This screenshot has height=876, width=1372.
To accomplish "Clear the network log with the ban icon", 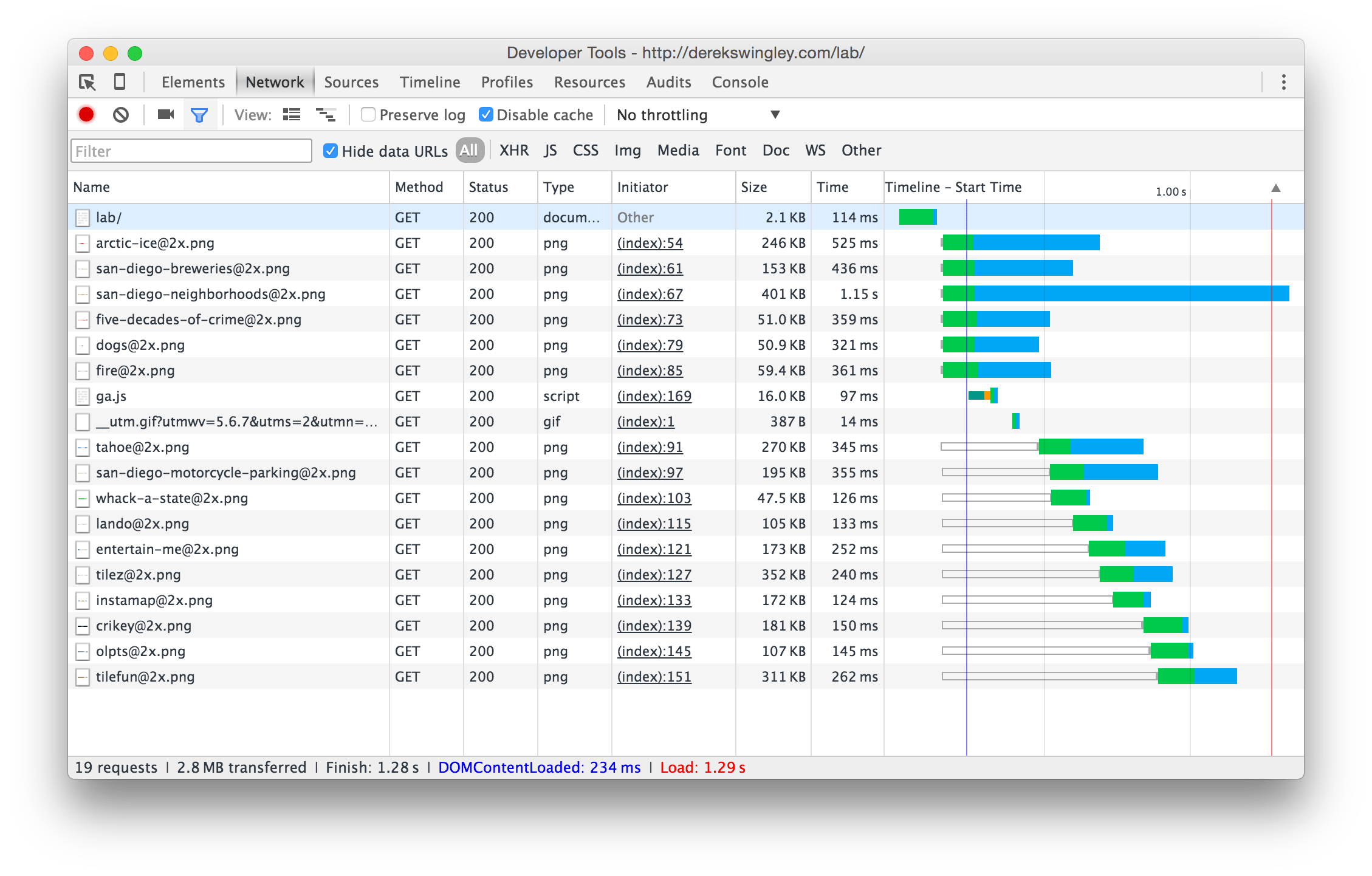I will click(x=121, y=115).
